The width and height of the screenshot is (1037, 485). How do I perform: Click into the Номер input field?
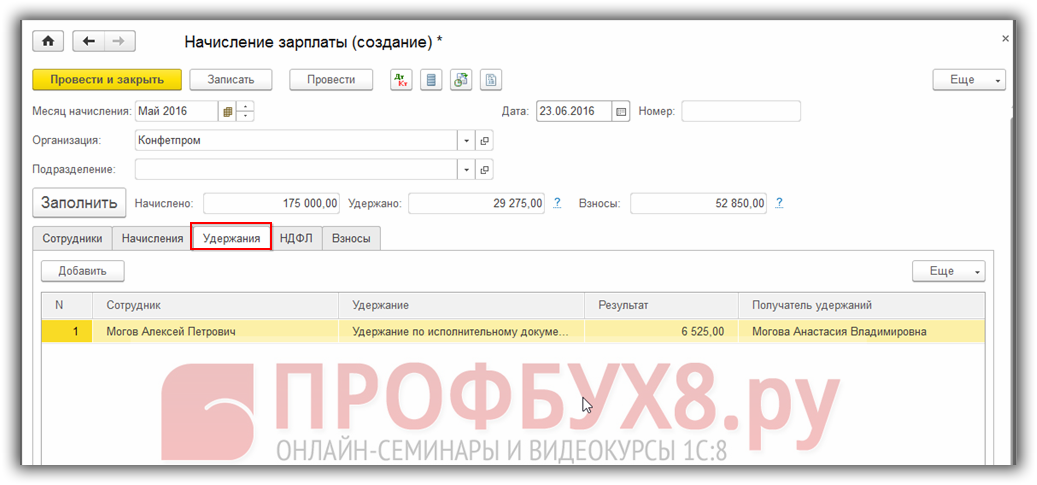740,111
